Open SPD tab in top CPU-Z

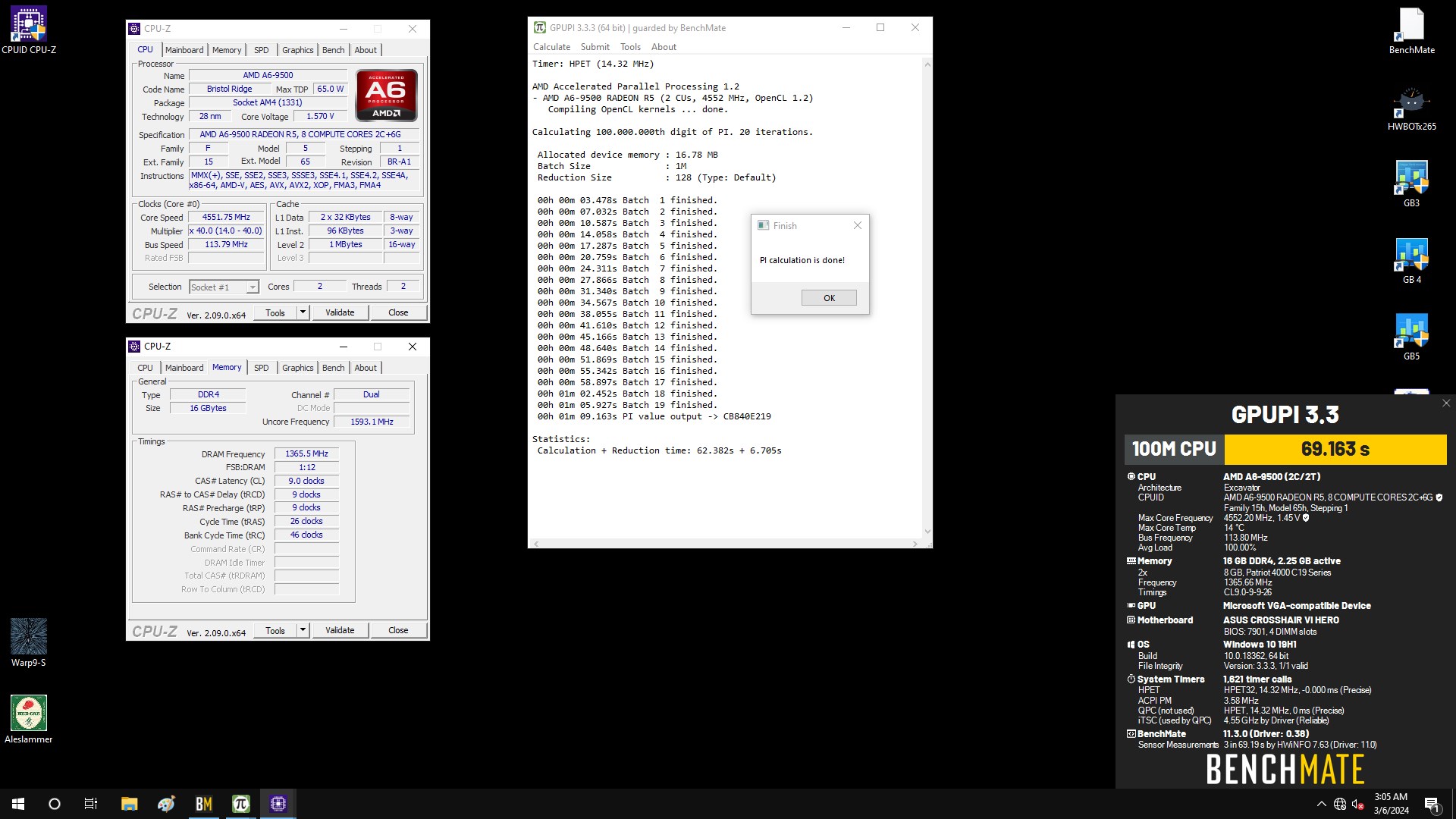(262, 50)
